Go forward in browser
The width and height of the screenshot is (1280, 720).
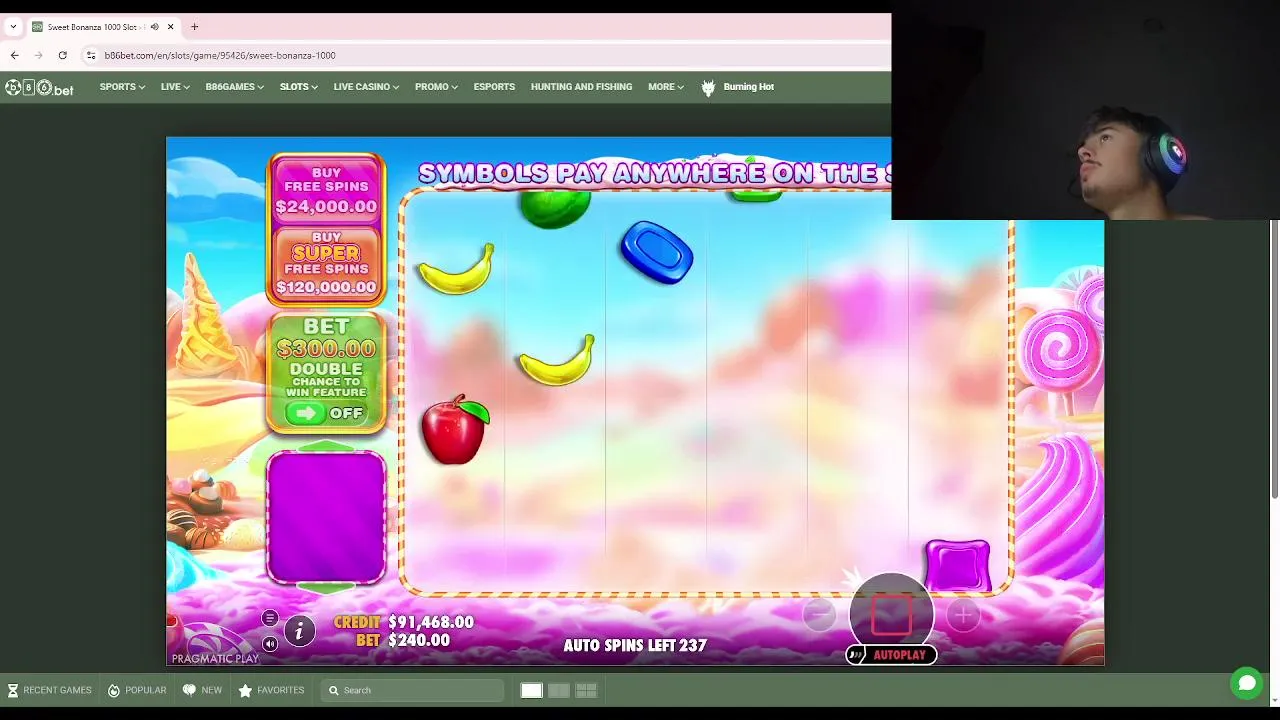(x=38, y=55)
